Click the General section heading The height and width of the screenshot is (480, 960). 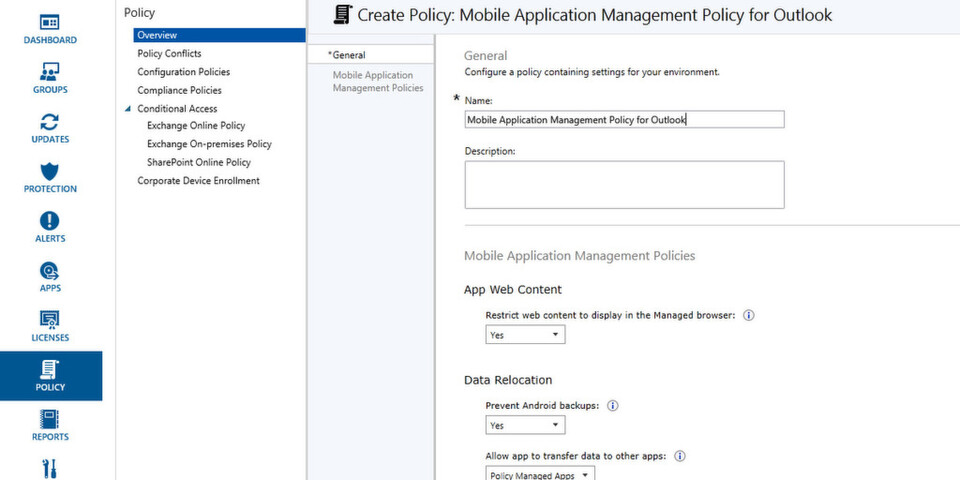tap(486, 56)
